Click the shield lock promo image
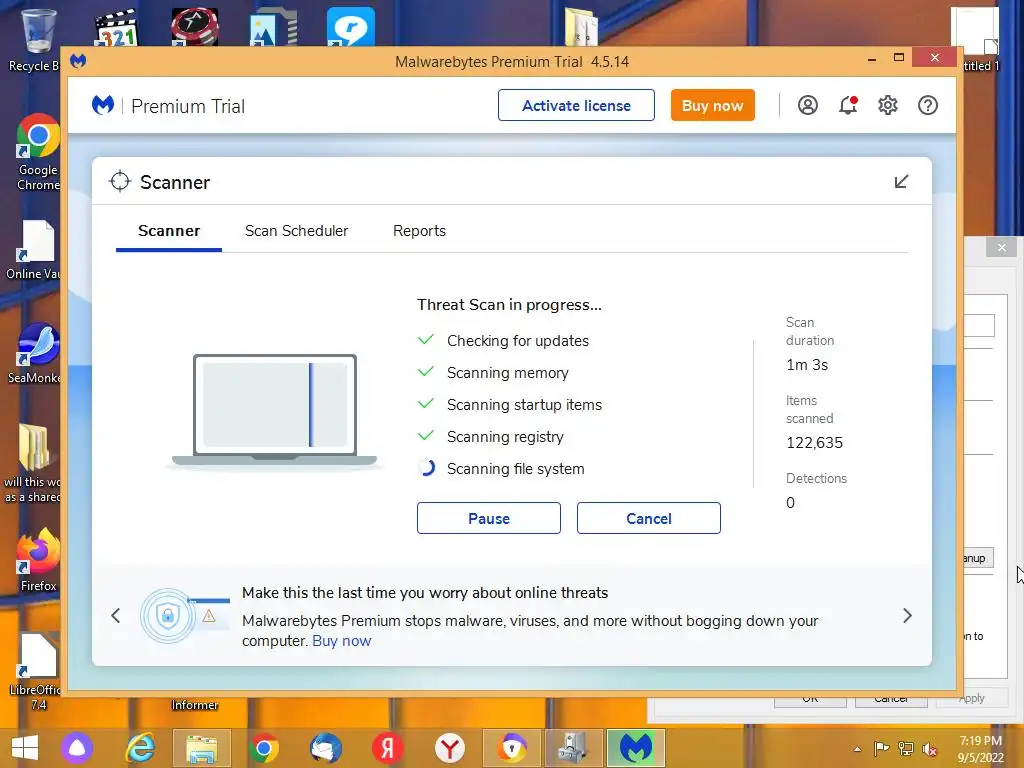This screenshot has height=768, width=1024. coord(185,615)
